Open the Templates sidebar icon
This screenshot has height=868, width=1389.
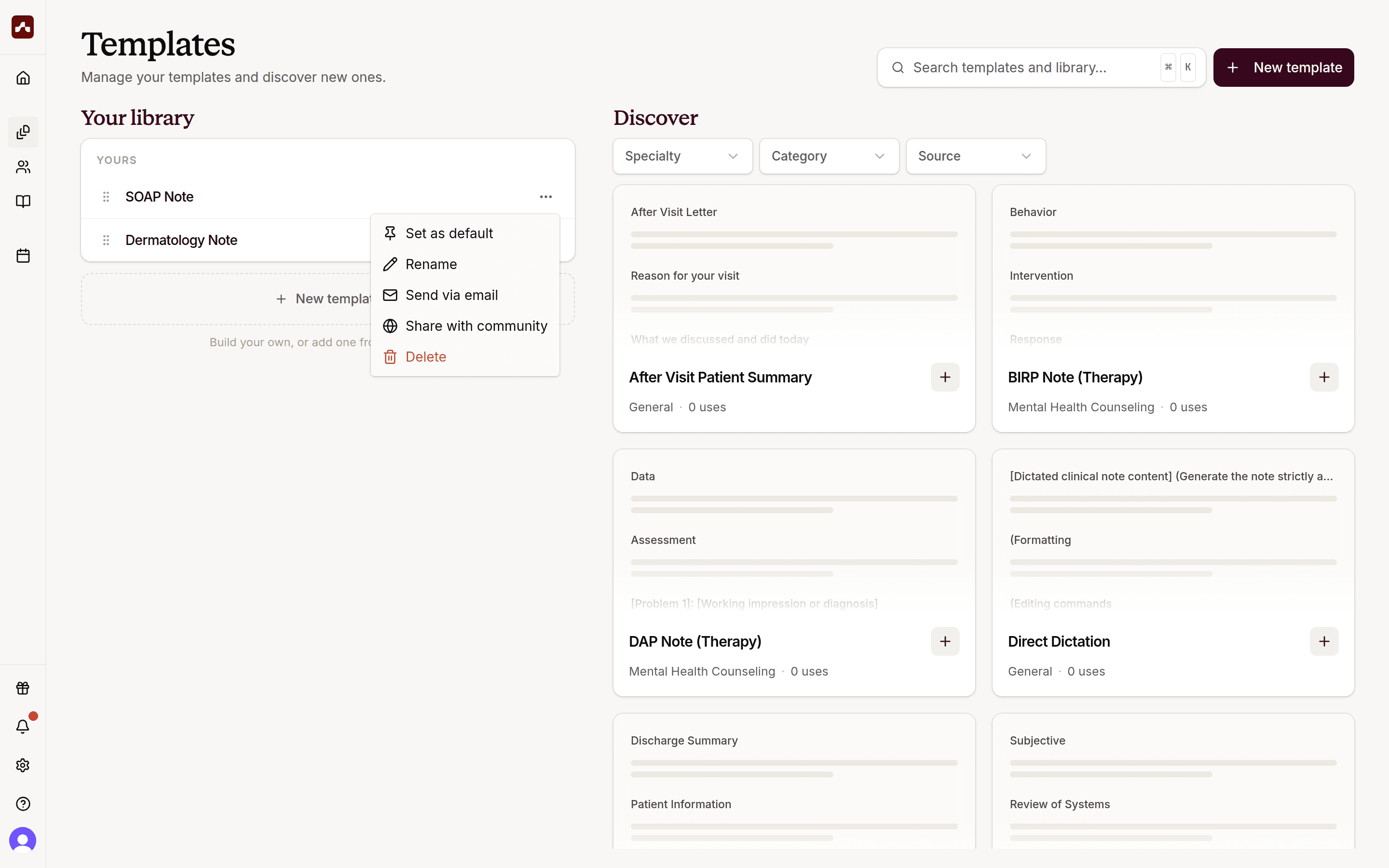coord(23,132)
